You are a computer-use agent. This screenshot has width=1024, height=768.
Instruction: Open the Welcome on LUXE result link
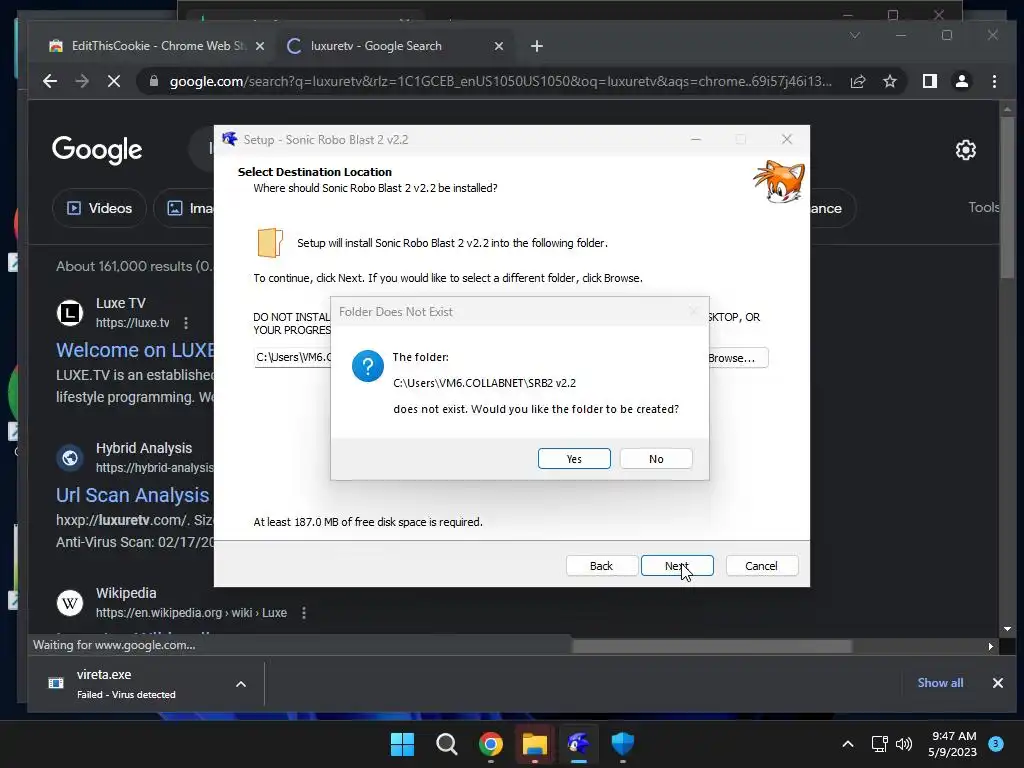[x=135, y=350]
